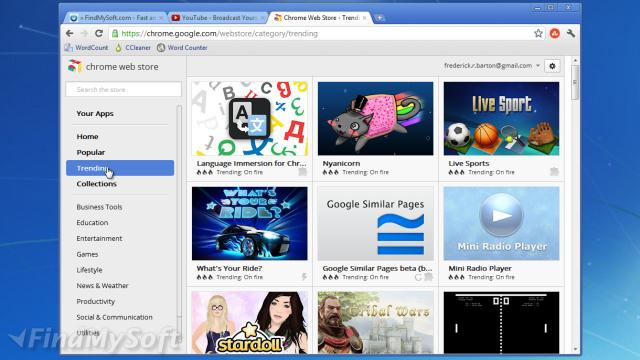Viewport: 640px width, 360px height.
Task: Open Your Apps in the sidebar
Action: pyautogui.click(x=95, y=113)
